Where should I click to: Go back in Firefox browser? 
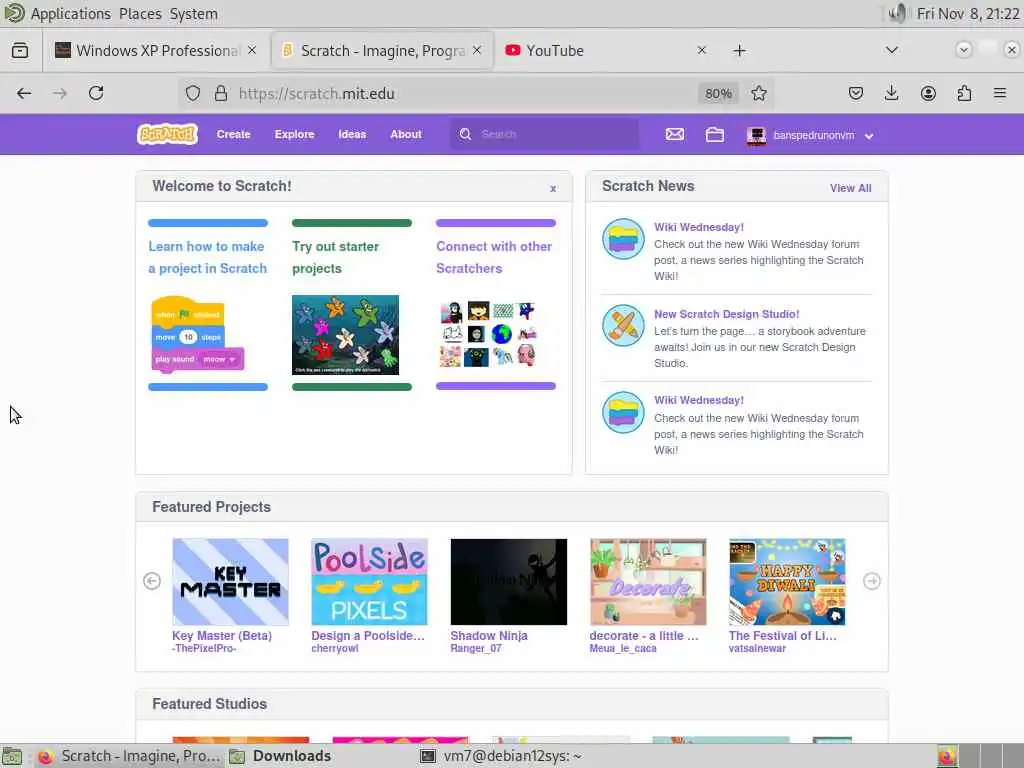(x=24, y=93)
